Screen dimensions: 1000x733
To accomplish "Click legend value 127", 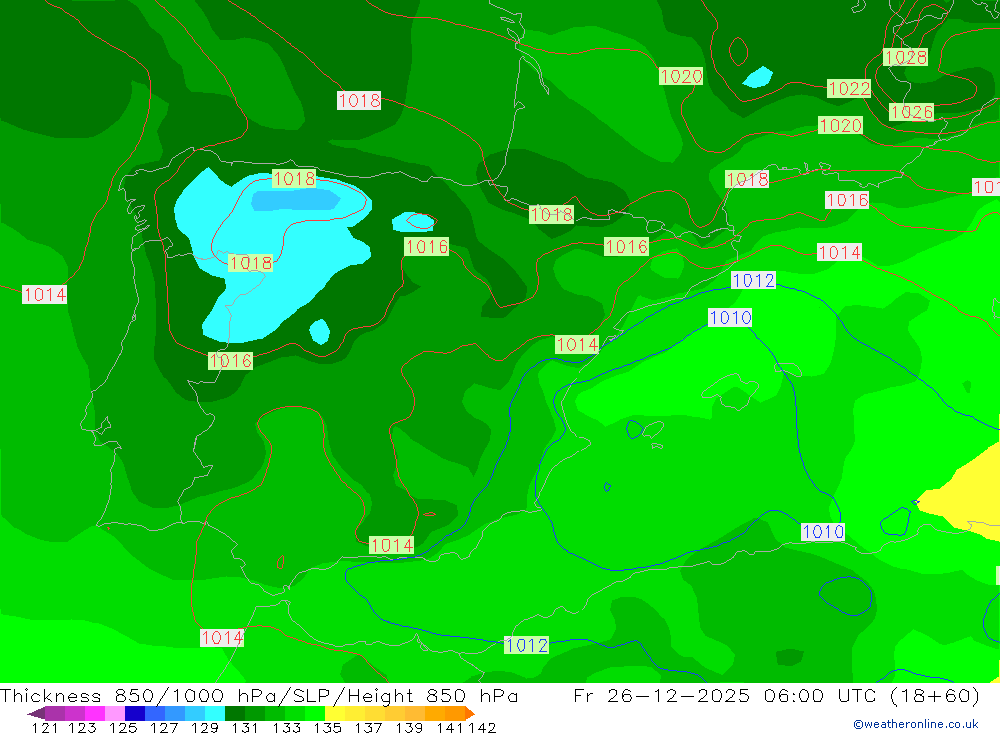I will [x=164, y=727].
